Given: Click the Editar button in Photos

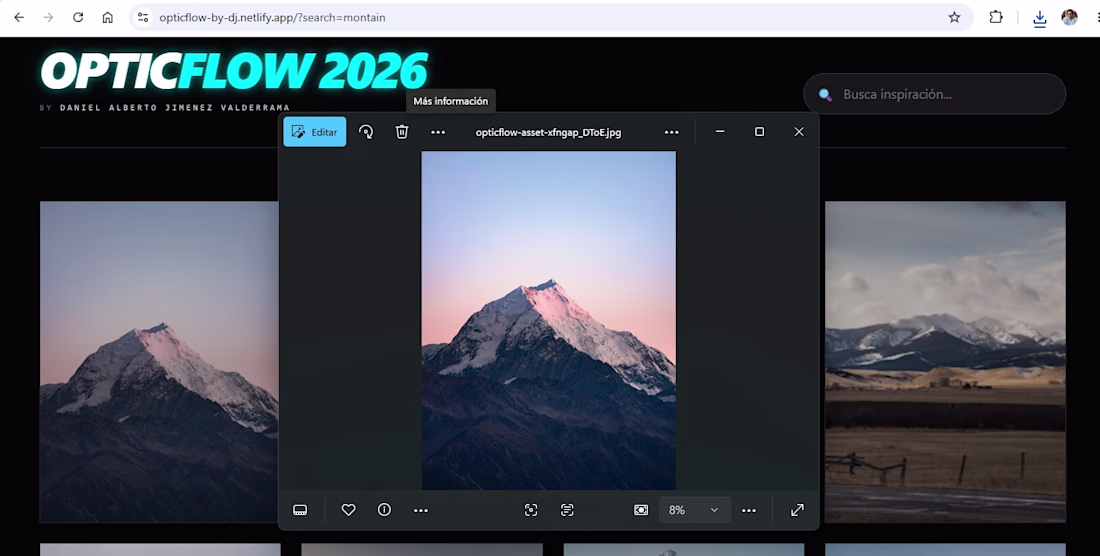Looking at the screenshot, I should pyautogui.click(x=314, y=132).
